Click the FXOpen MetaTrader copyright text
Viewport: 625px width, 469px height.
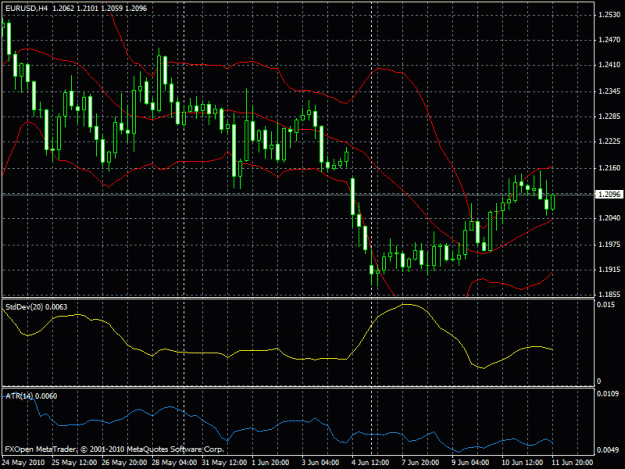pyautogui.click(x=114, y=449)
